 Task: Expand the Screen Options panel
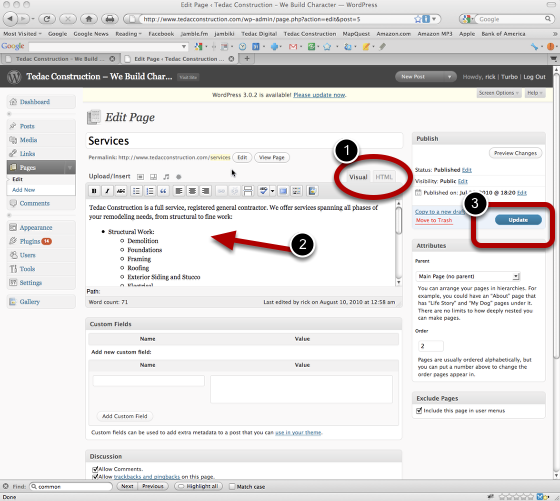point(499,93)
